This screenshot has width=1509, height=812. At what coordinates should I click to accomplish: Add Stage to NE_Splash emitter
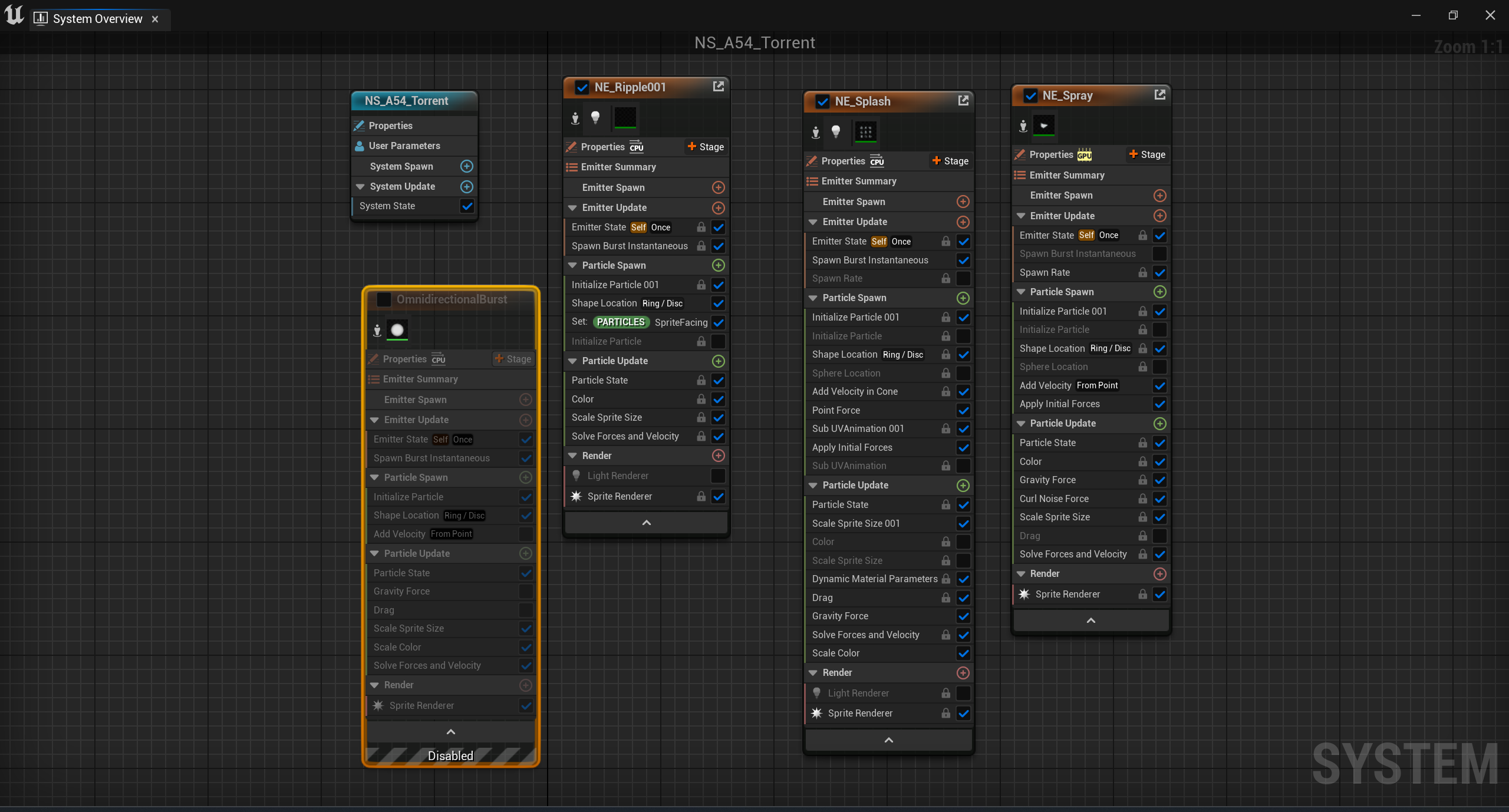click(950, 161)
